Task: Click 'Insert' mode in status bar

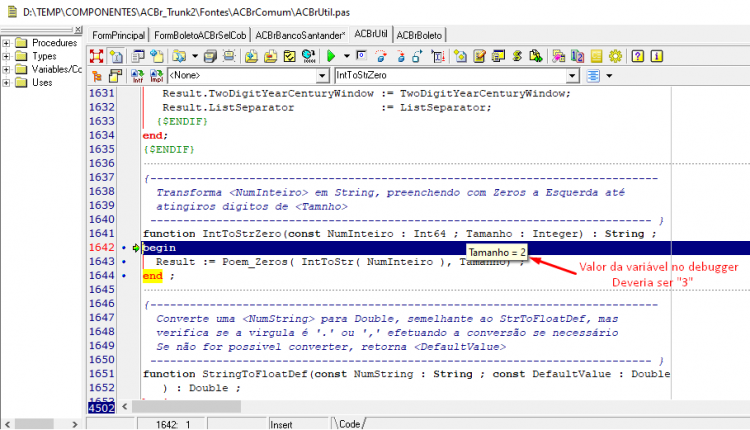Action: [281, 425]
